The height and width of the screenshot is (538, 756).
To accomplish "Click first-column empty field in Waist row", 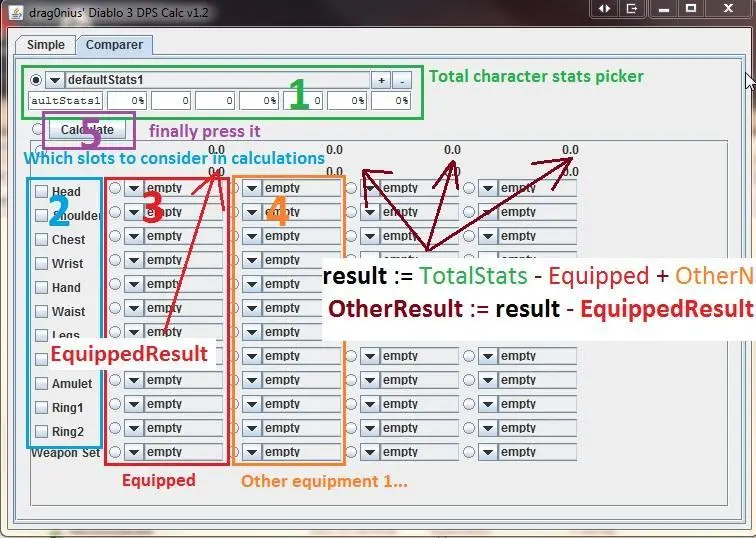I will pyautogui.click(x=183, y=308).
